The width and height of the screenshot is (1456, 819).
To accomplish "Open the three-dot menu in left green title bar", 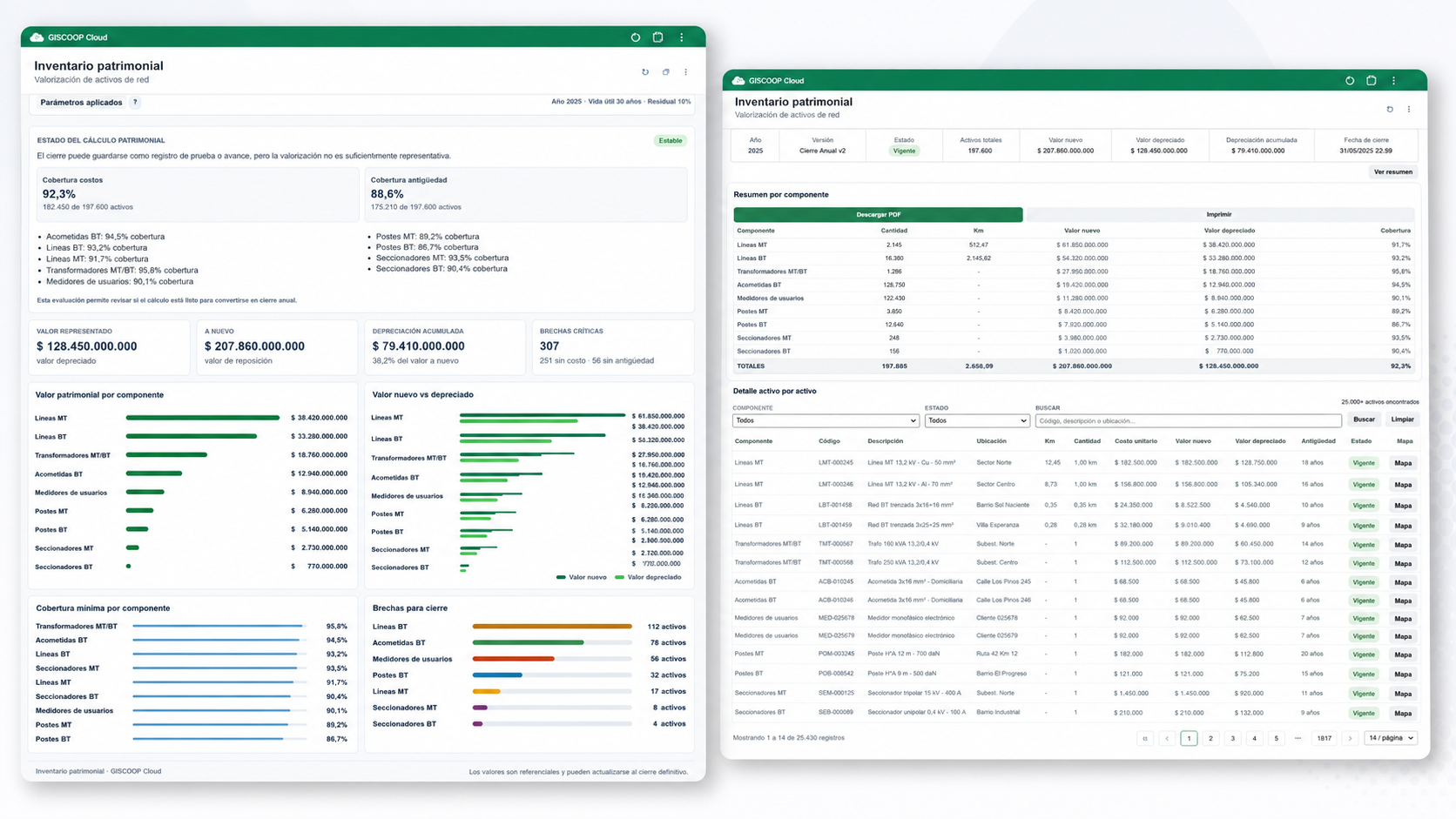I will pos(682,37).
